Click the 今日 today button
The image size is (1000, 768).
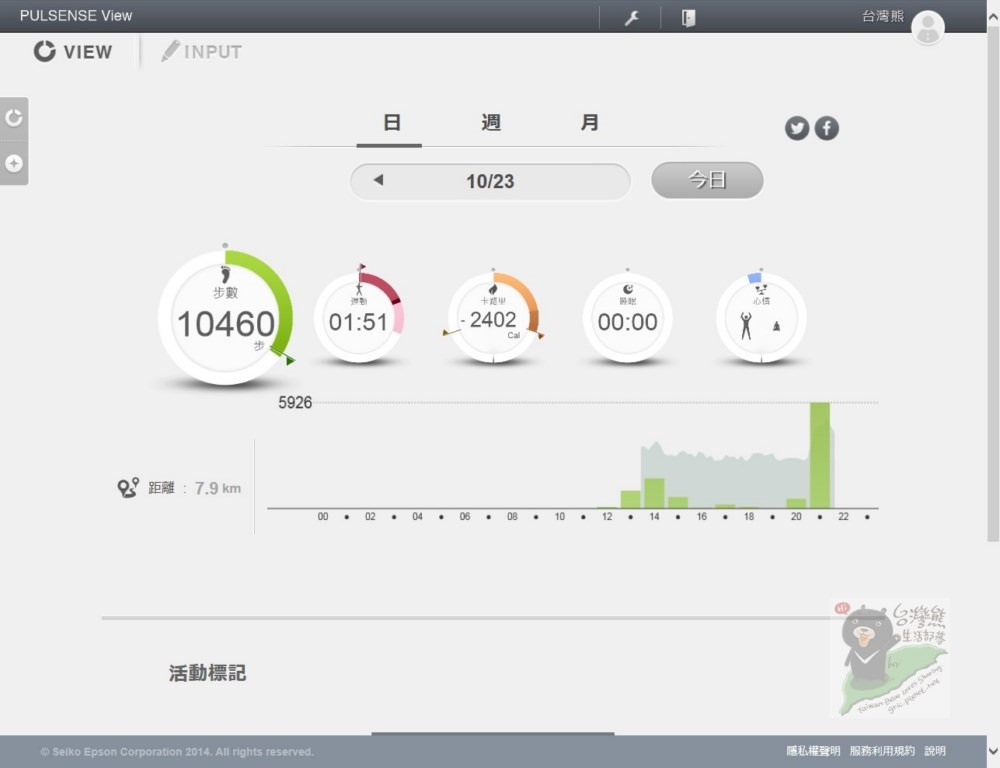[x=707, y=180]
